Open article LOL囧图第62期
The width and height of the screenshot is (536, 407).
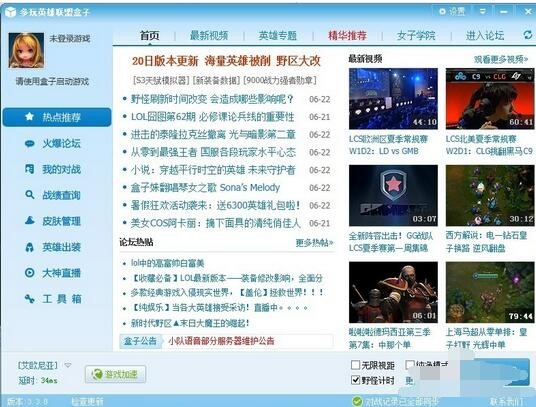[x=212, y=117]
